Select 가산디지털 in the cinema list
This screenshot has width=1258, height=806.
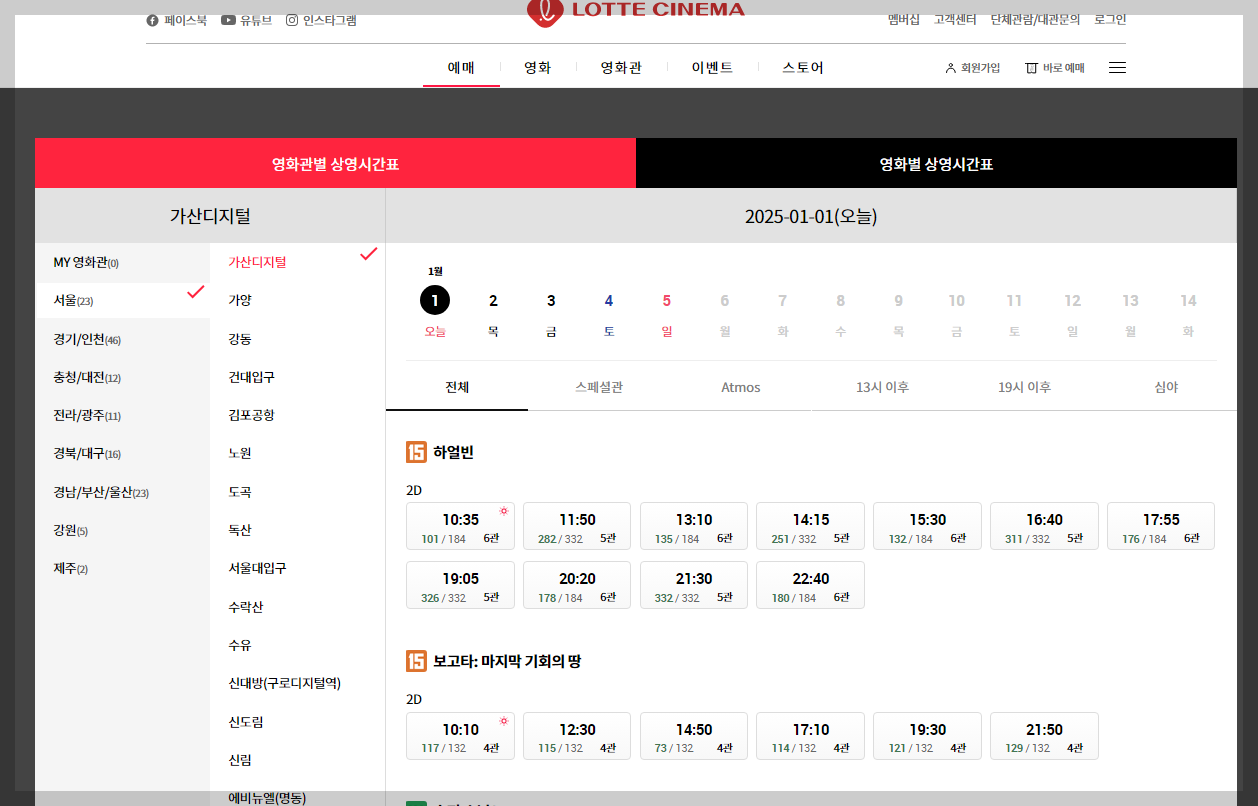coord(257,262)
